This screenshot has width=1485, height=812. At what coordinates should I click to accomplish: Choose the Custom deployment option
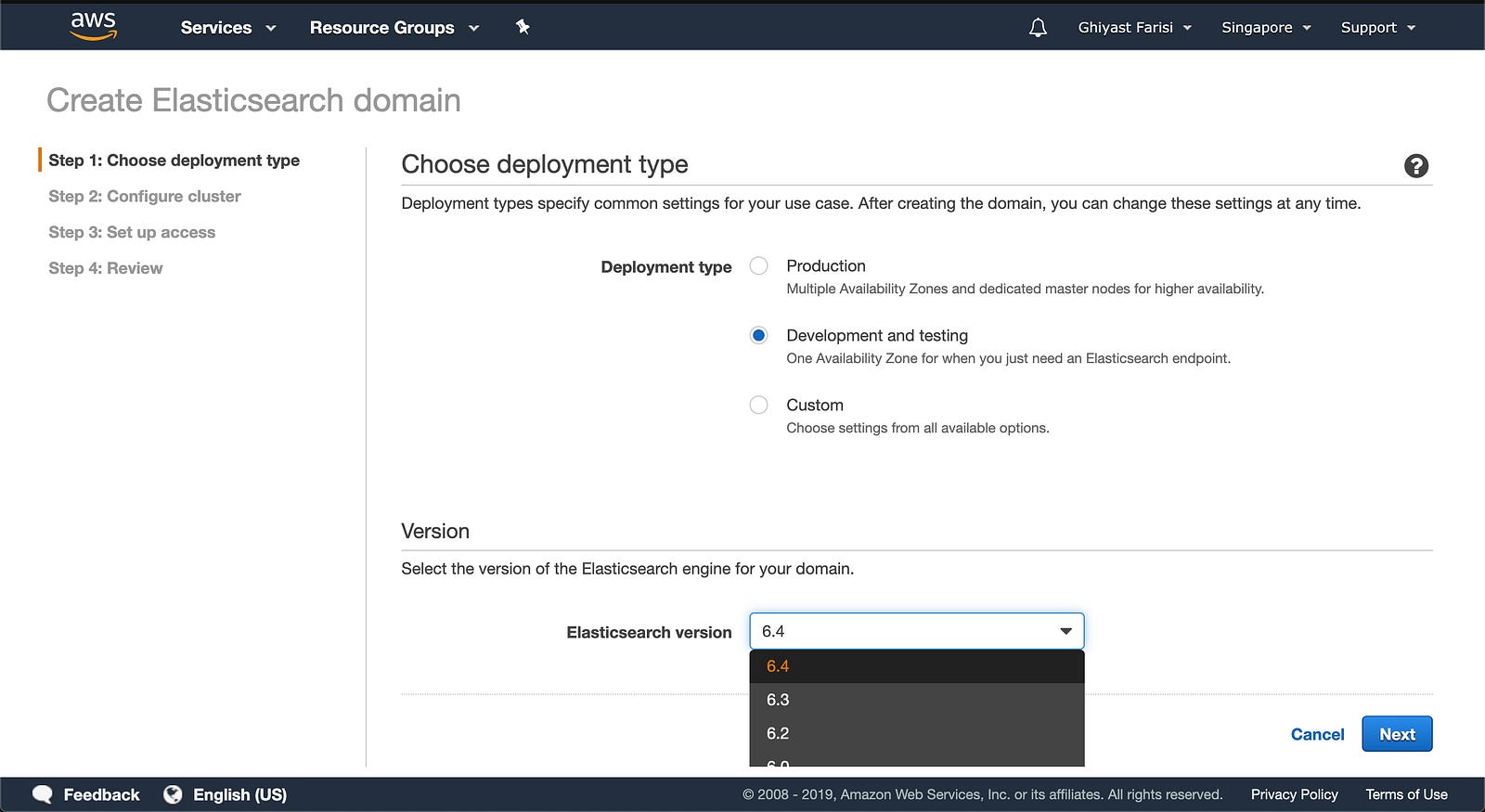[x=759, y=406]
